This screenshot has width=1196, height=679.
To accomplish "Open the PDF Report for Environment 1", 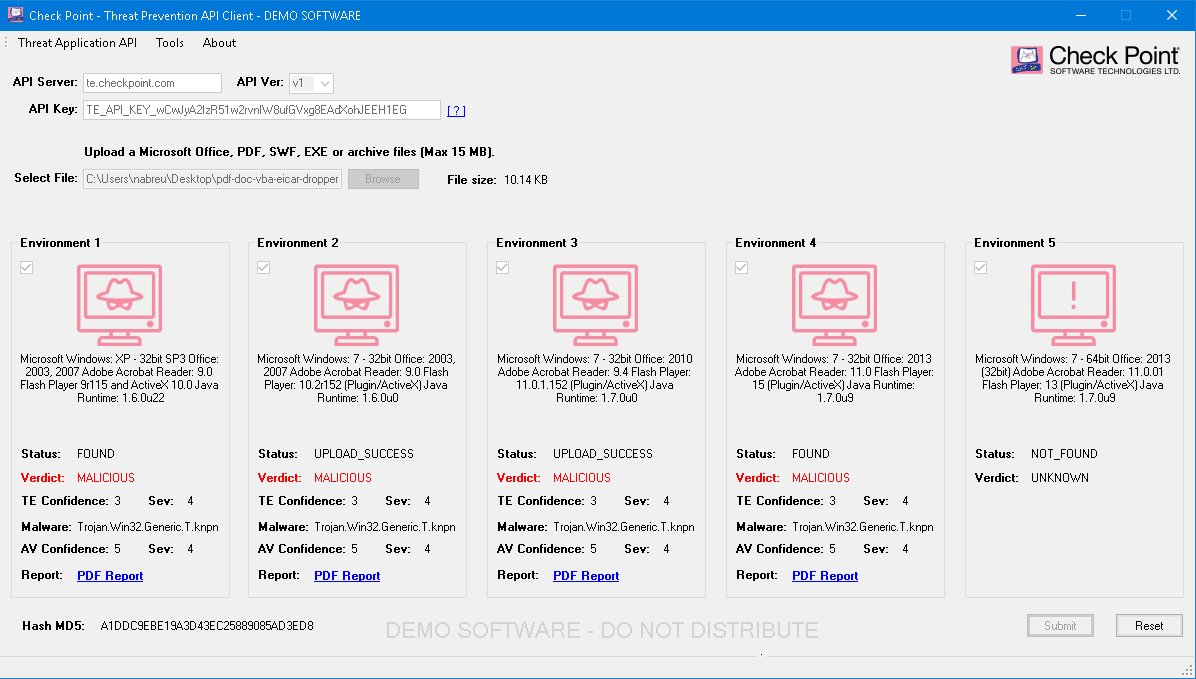I will (x=109, y=575).
